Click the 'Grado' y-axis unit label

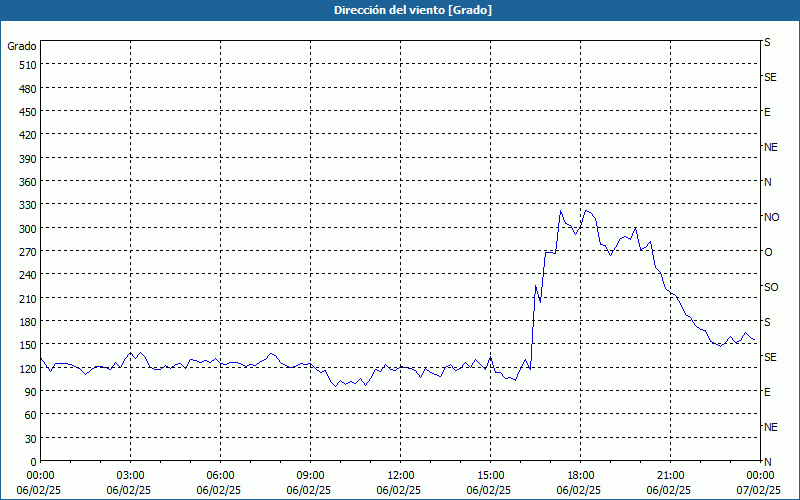22,46
